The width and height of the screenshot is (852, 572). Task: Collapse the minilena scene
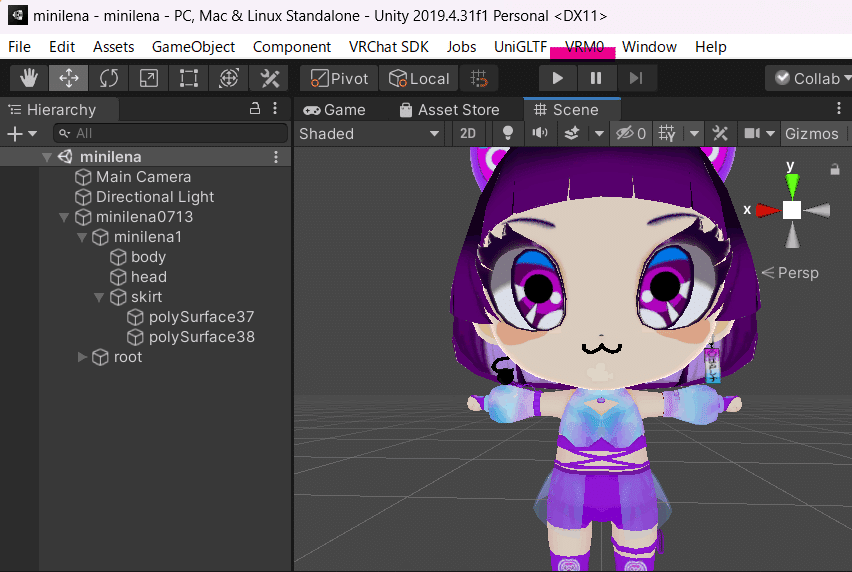tap(47, 157)
